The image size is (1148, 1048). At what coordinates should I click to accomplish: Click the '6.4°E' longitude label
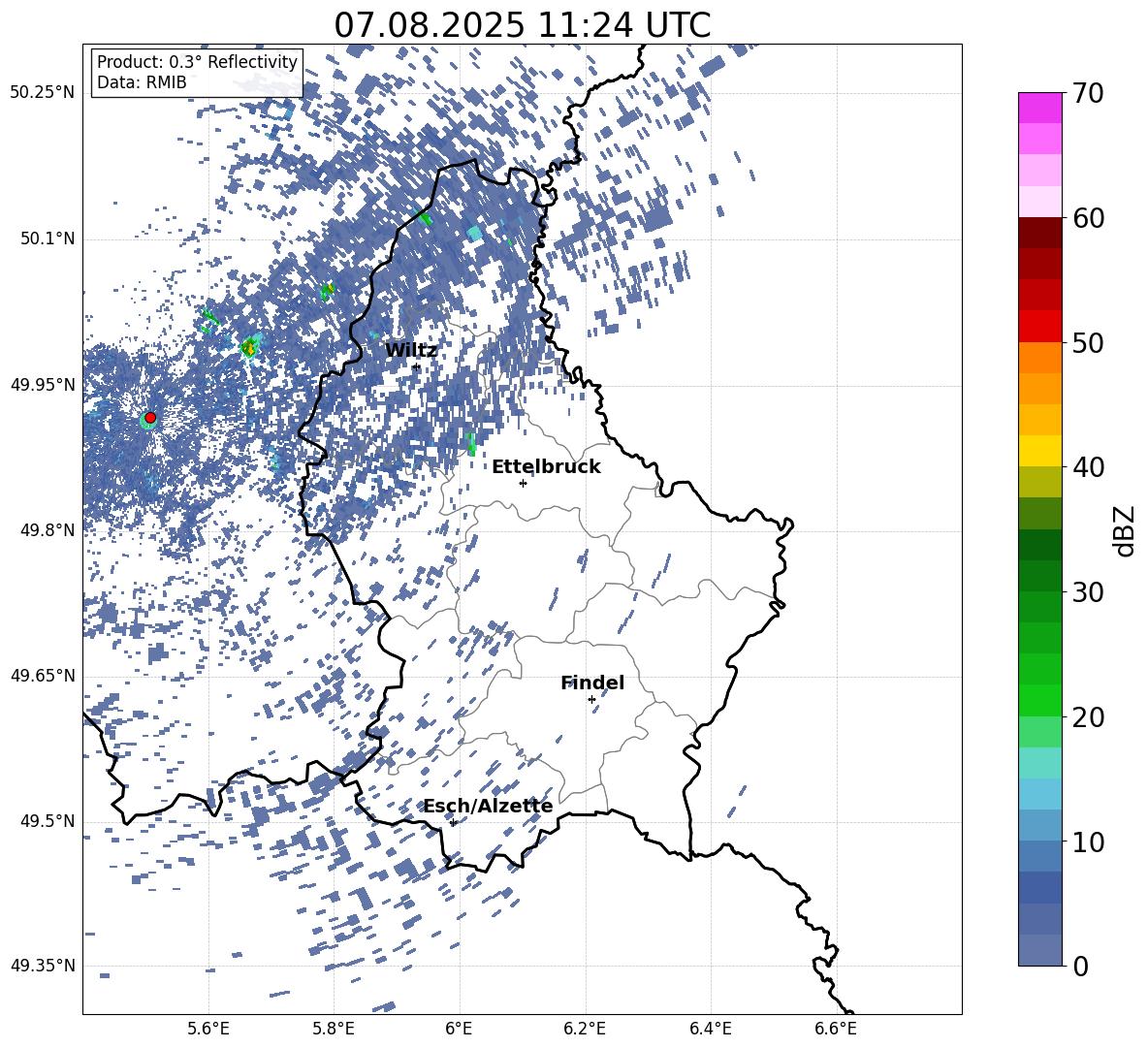710,1029
